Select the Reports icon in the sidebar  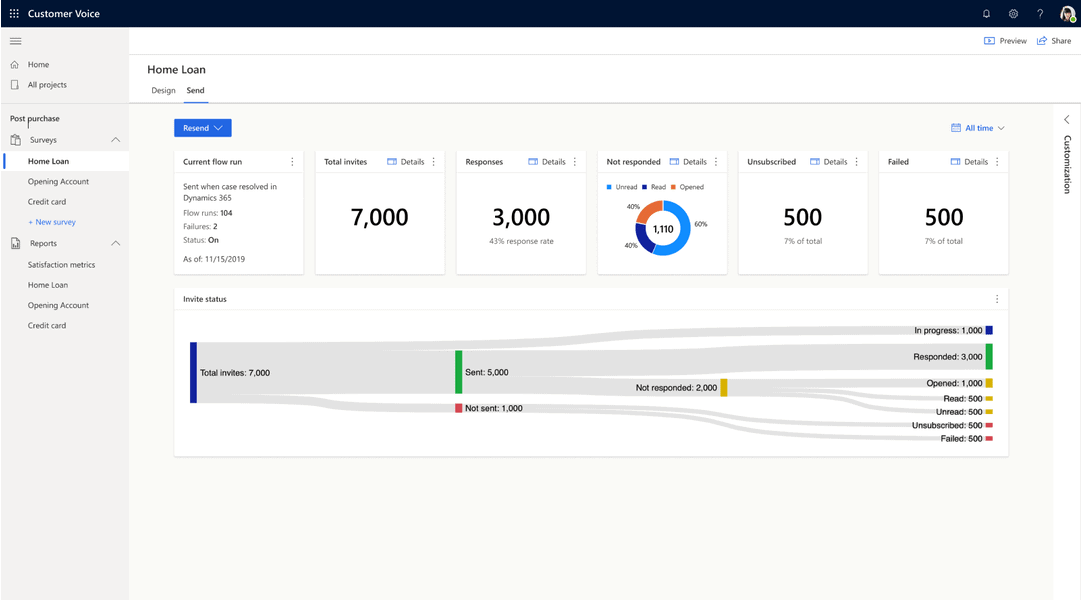[x=14, y=242]
